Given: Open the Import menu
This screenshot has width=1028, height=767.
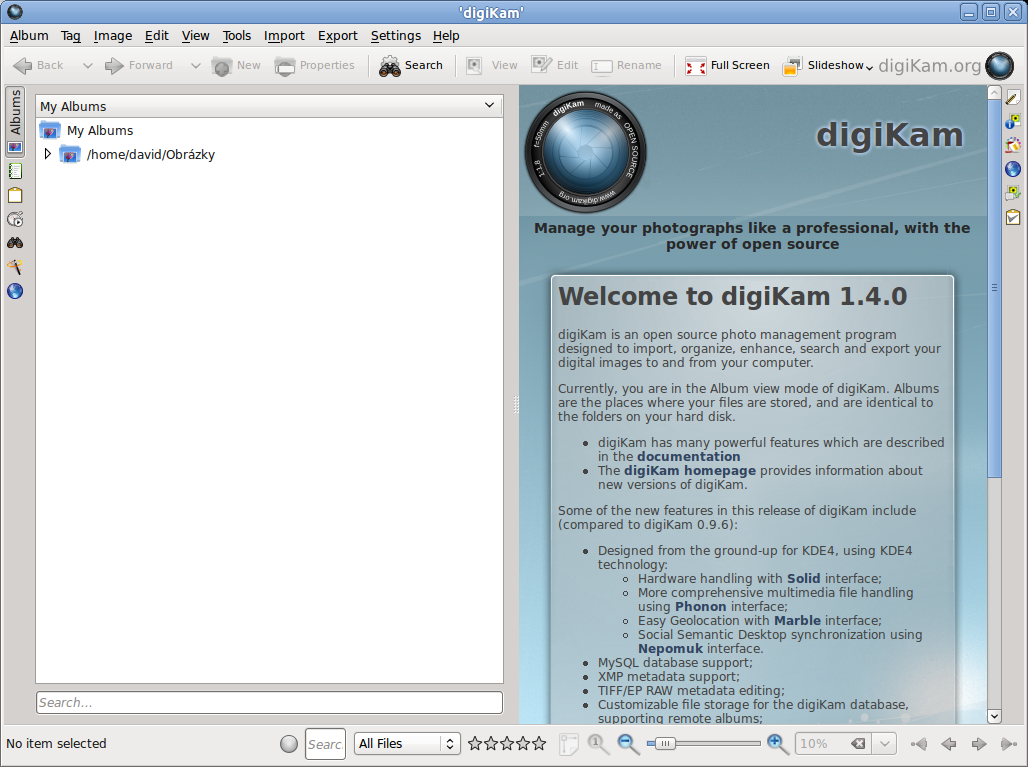Looking at the screenshot, I should point(284,35).
